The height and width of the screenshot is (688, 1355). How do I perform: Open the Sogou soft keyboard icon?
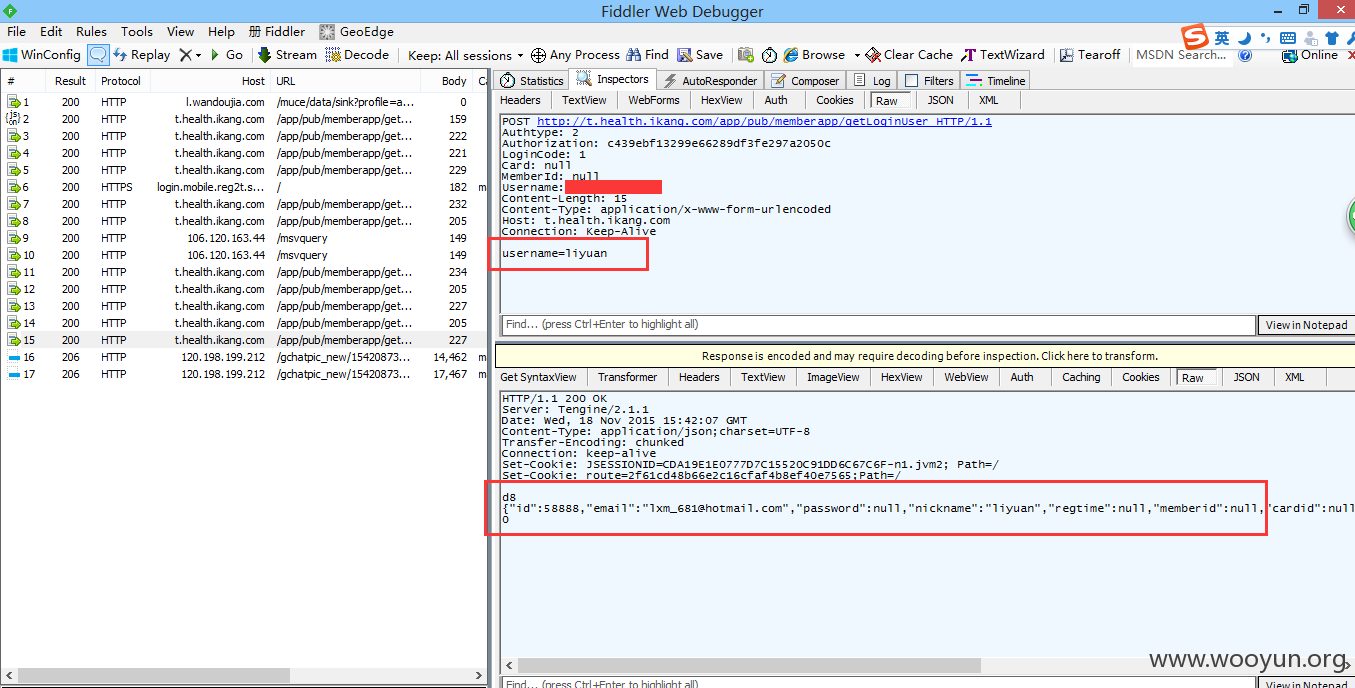pos(1288,38)
